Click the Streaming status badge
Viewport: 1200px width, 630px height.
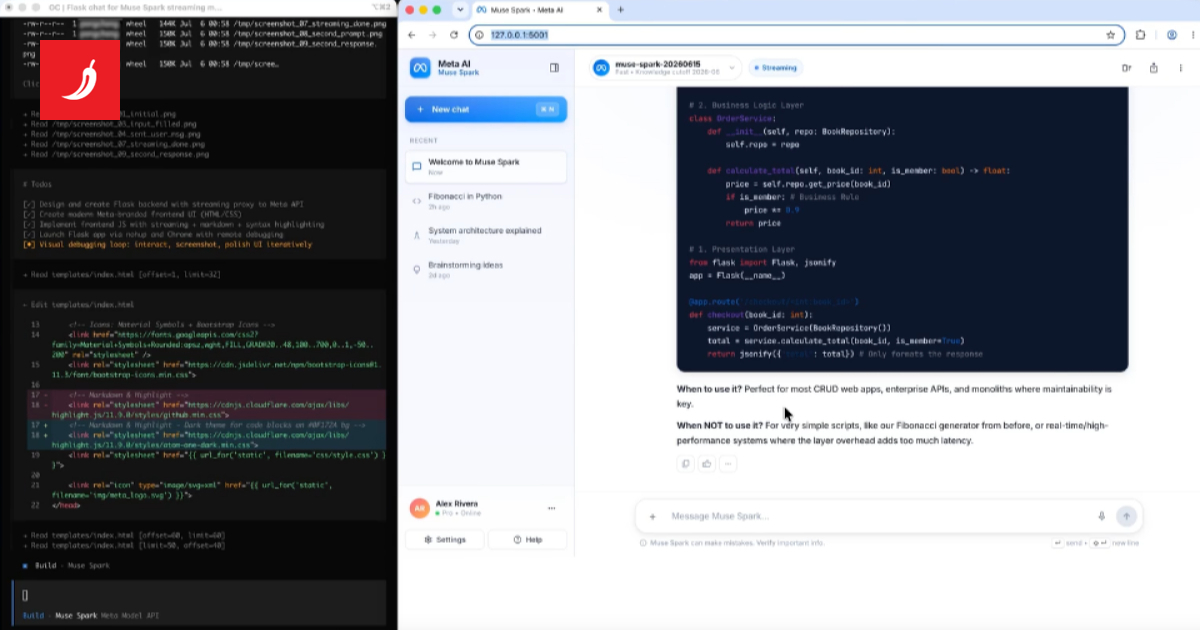click(x=775, y=68)
